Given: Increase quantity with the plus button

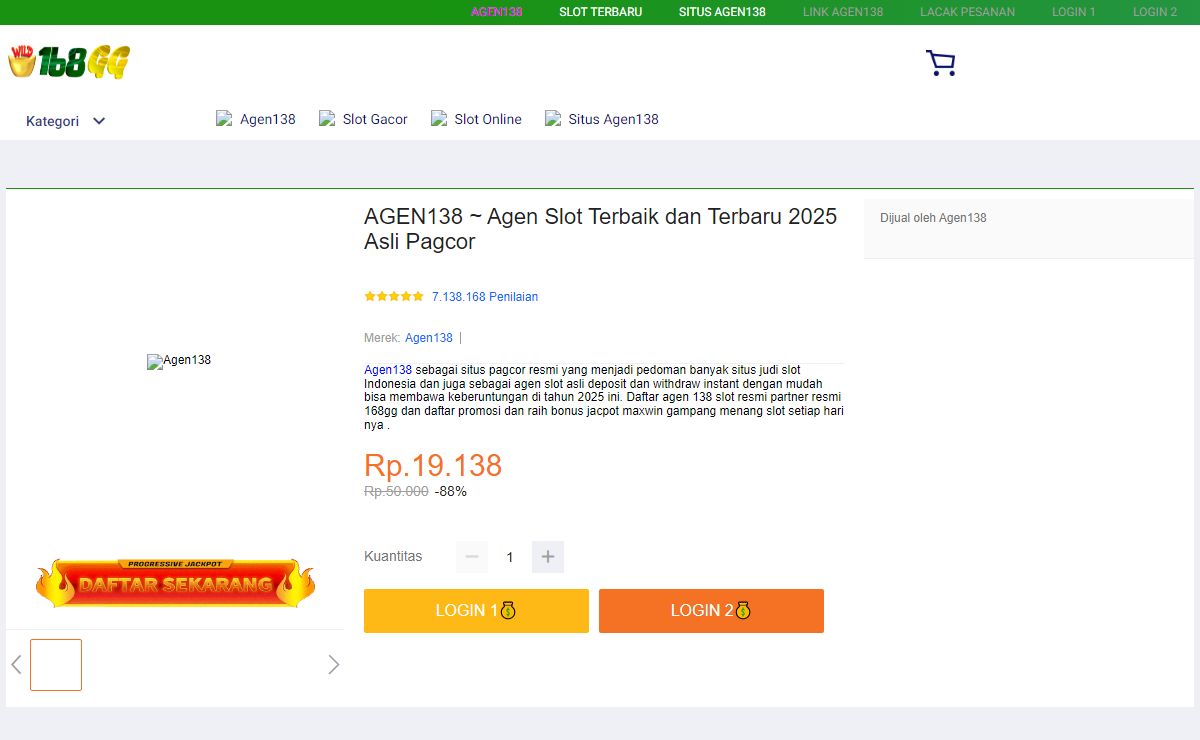Looking at the screenshot, I should click(548, 557).
